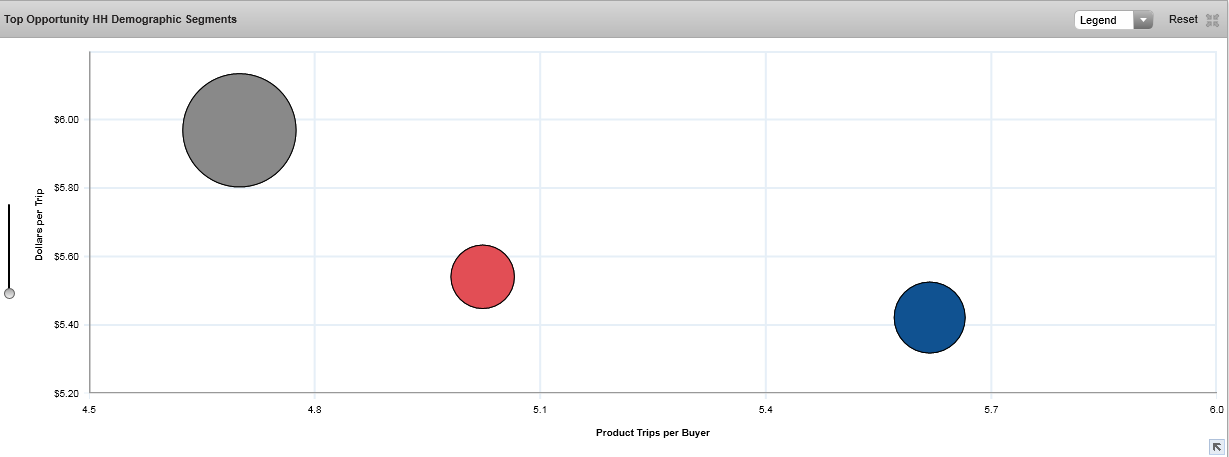
Task: Select the large gray bubble
Action: click(x=239, y=130)
